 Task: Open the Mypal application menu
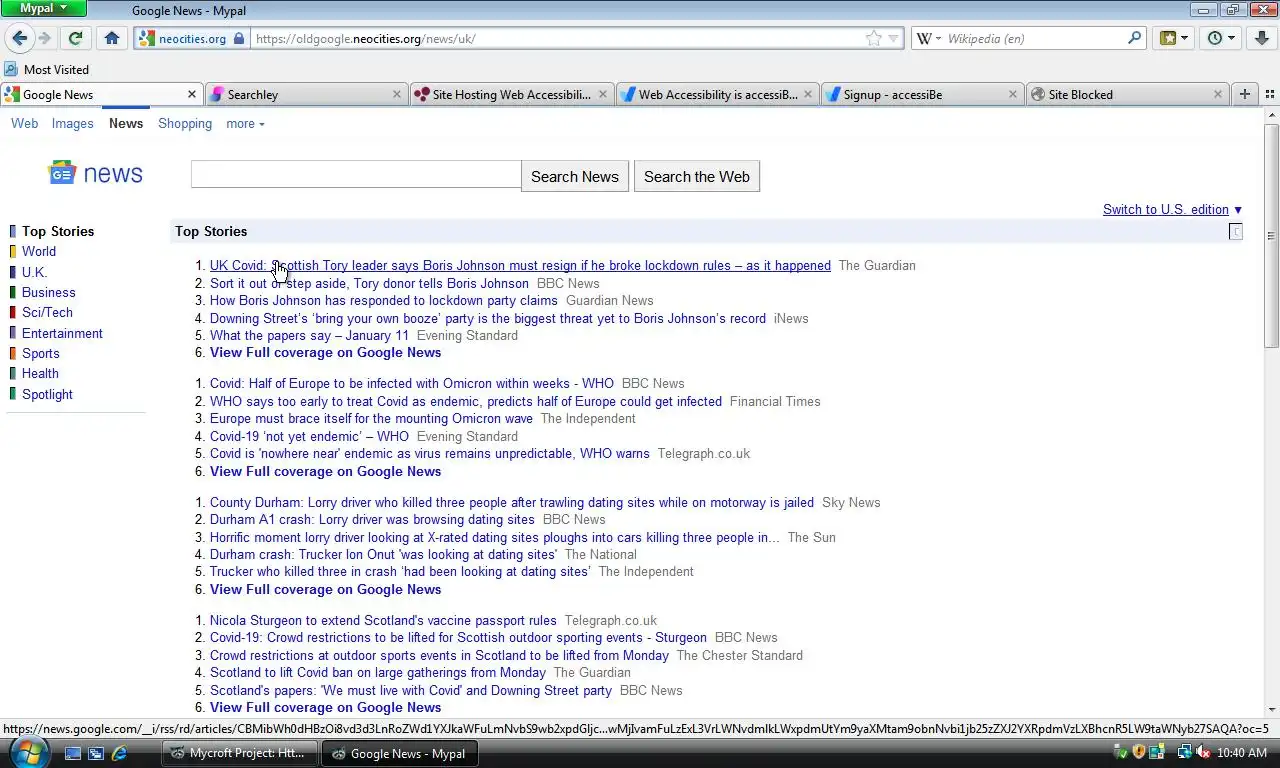pos(44,8)
